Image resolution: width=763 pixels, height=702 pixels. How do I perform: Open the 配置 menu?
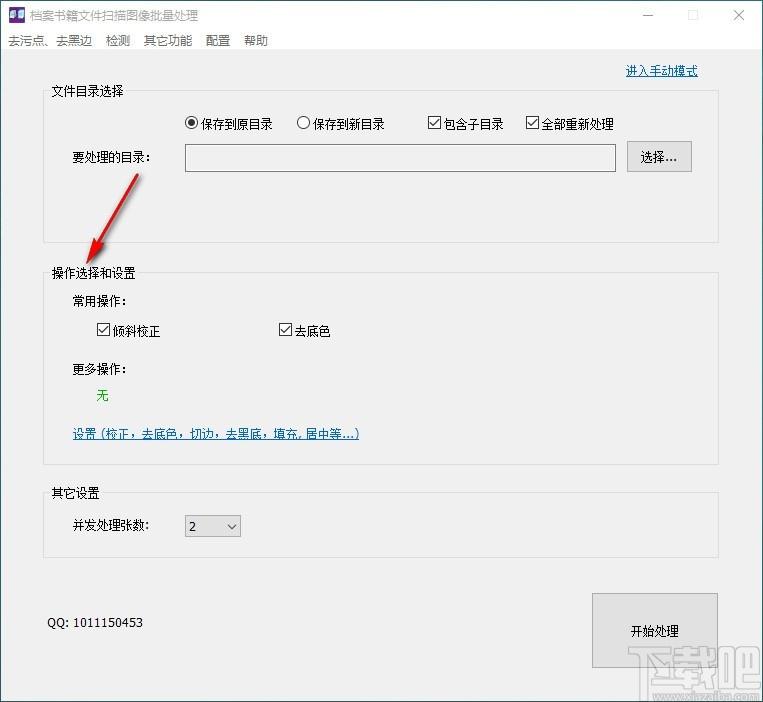[x=218, y=40]
